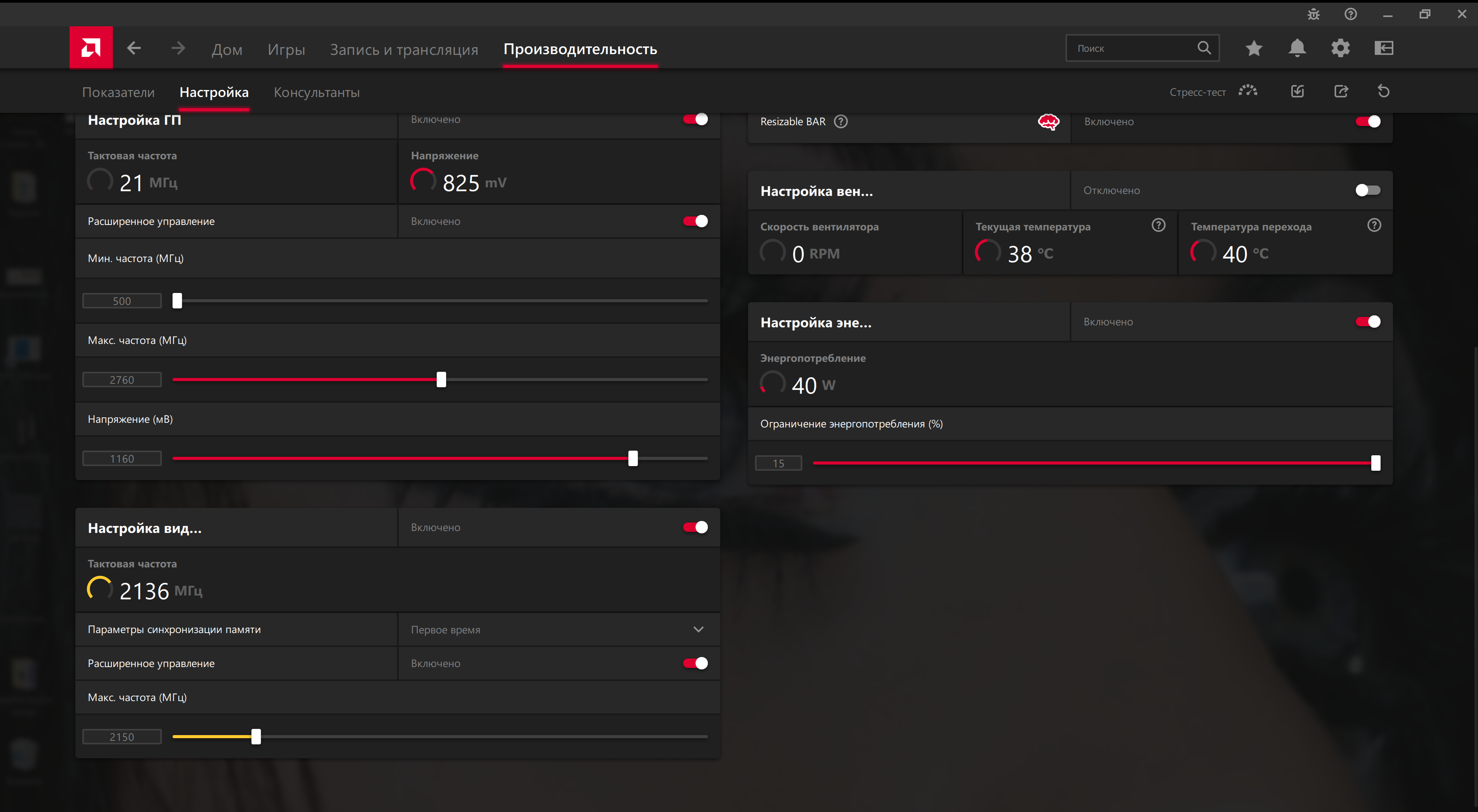
Task: Open the favorites star icon
Action: pyautogui.click(x=1254, y=48)
